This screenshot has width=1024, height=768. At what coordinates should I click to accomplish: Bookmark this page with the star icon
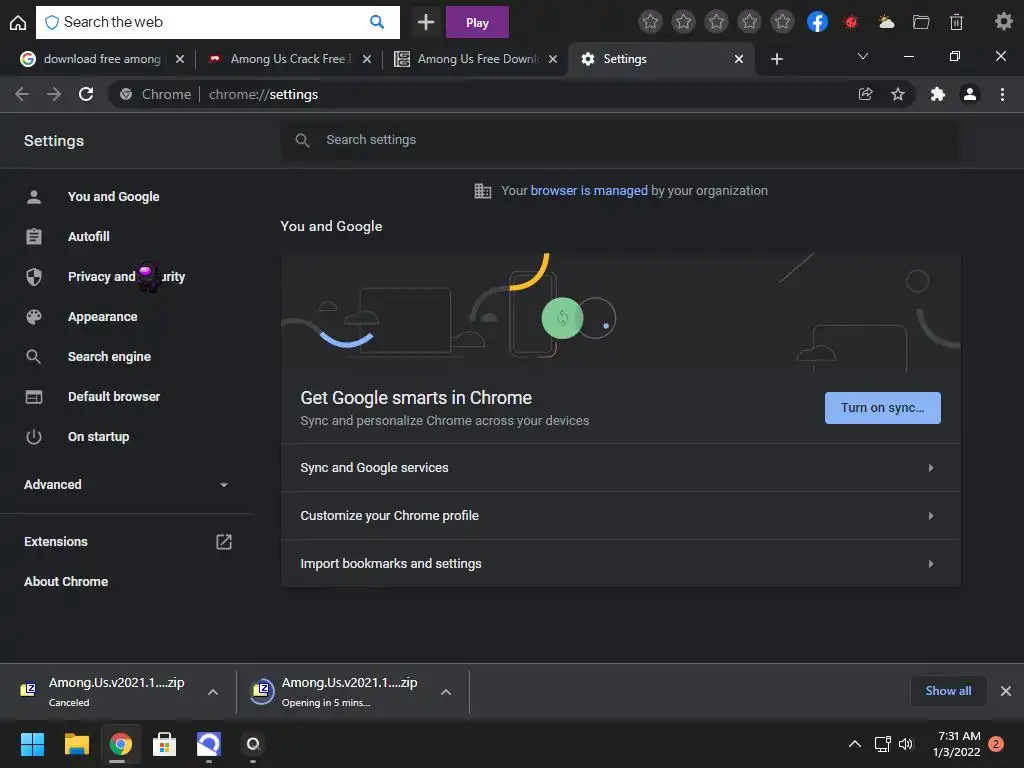[898, 94]
